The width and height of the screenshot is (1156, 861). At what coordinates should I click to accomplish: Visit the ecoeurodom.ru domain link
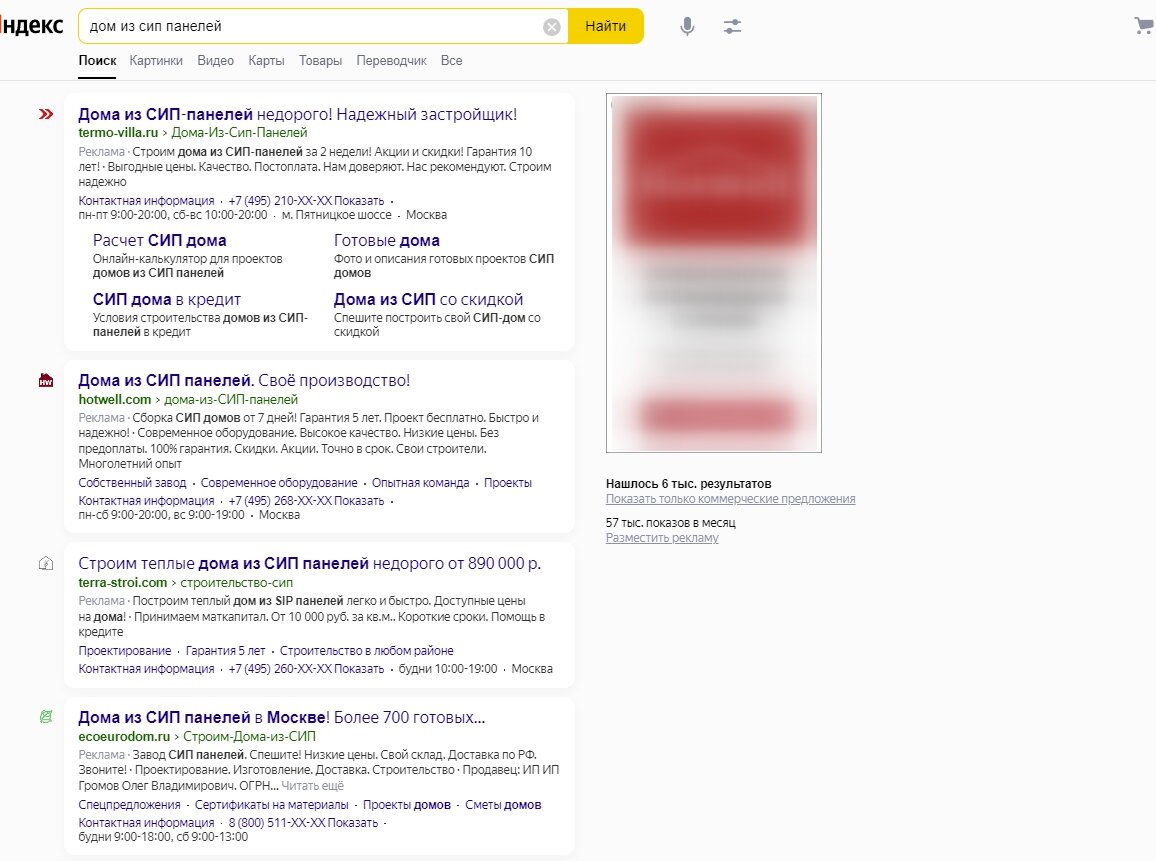pos(124,736)
